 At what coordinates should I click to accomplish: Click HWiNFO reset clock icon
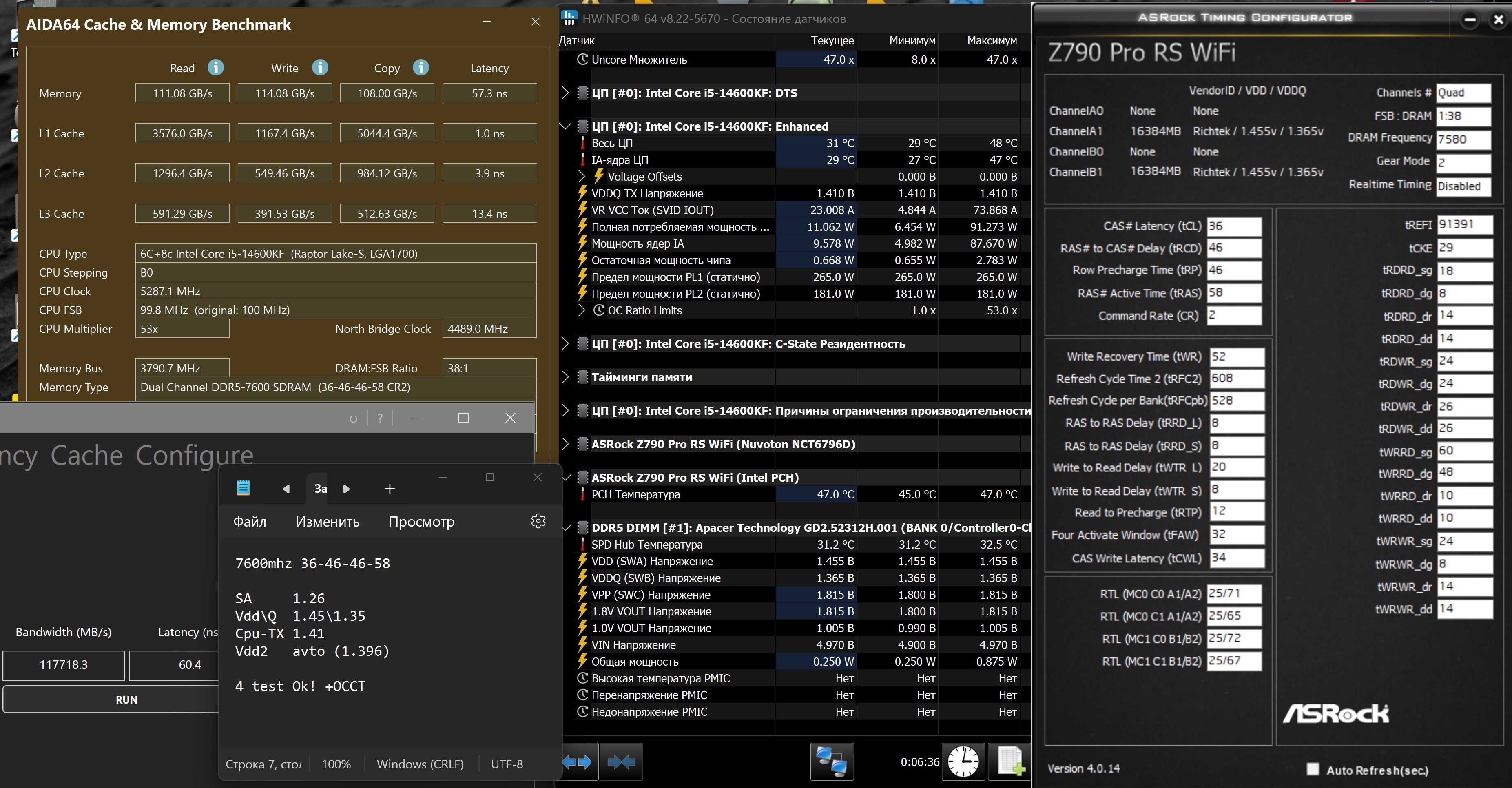coord(963,761)
